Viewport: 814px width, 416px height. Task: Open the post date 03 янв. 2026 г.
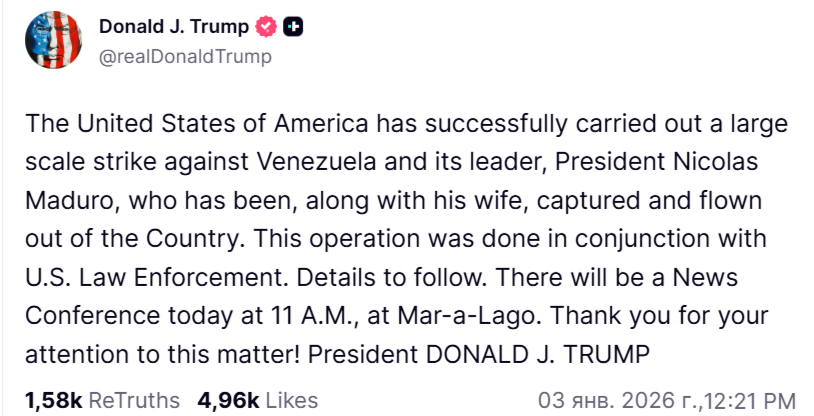tap(618, 400)
